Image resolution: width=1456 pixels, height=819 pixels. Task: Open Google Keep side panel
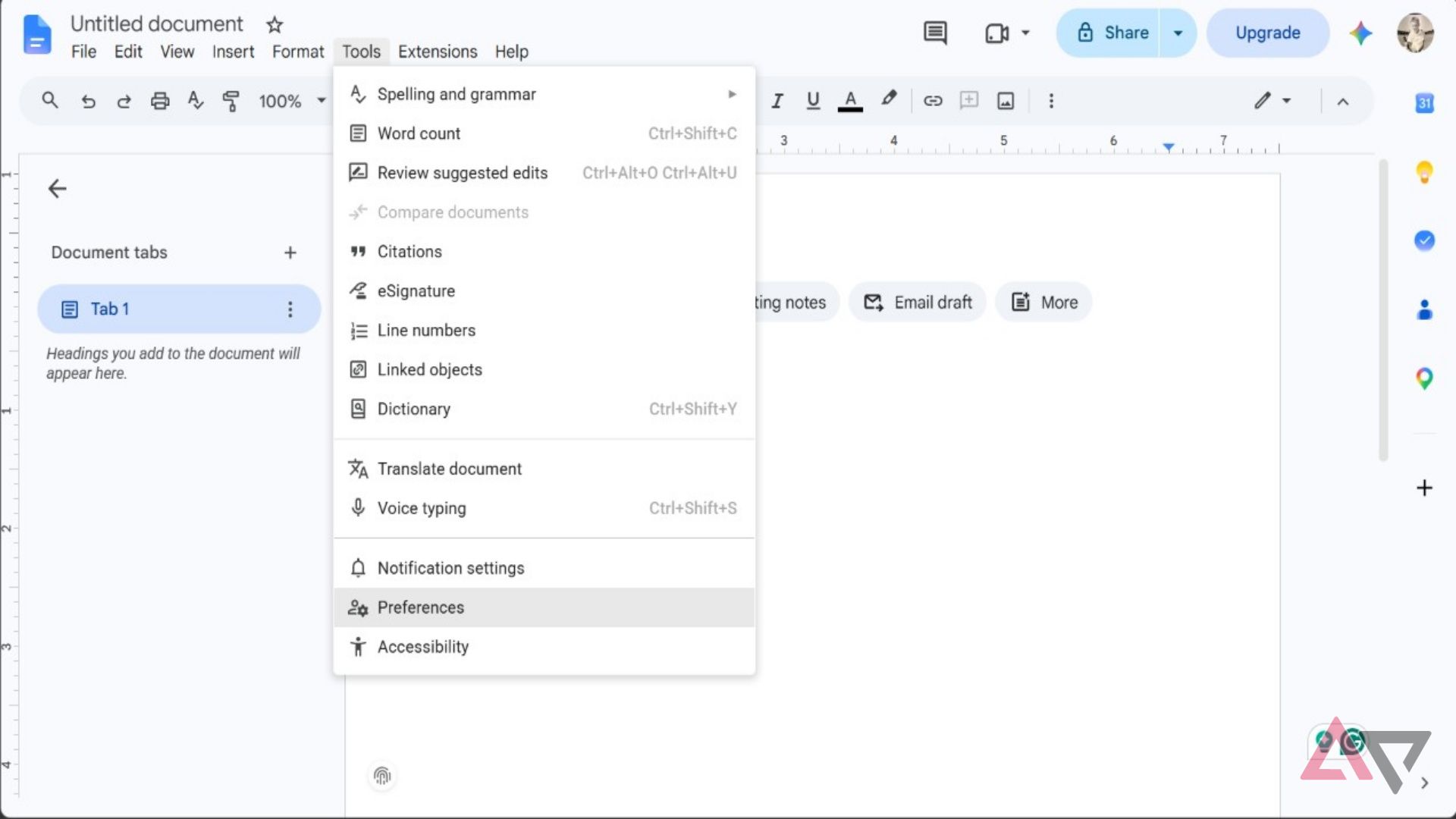1424,173
